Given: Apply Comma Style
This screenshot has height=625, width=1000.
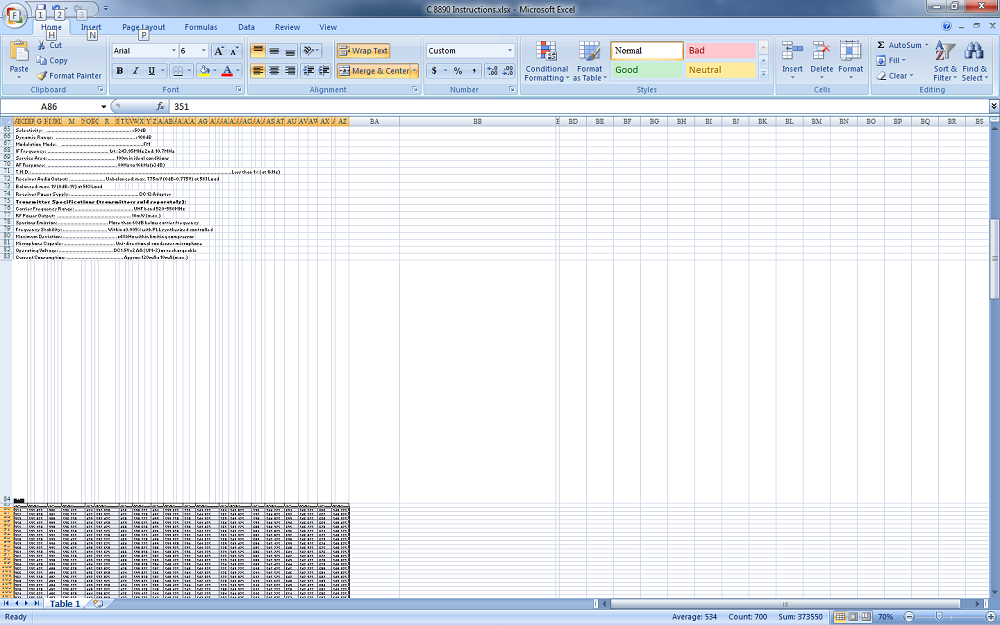Looking at the screenshot, I should (x=473, y=71).
